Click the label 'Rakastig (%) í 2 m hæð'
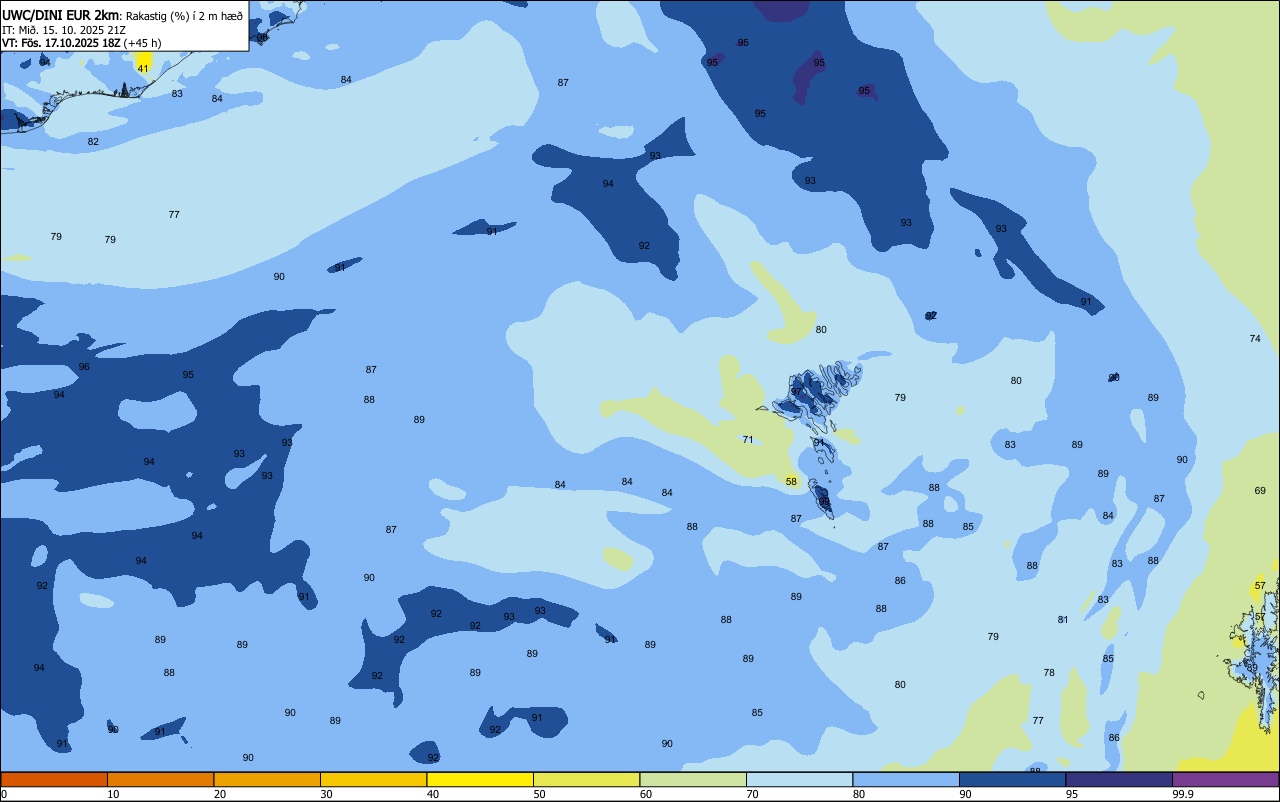Image resolution: width=1280 pixels, height=802 pixels. (184, 16)
